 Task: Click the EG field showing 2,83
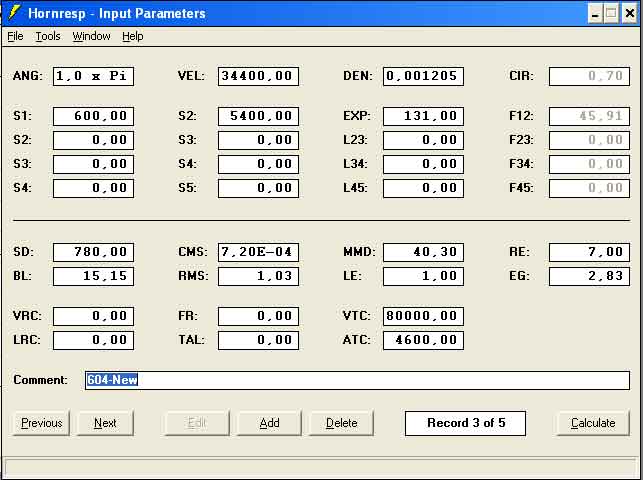(589, 276)
